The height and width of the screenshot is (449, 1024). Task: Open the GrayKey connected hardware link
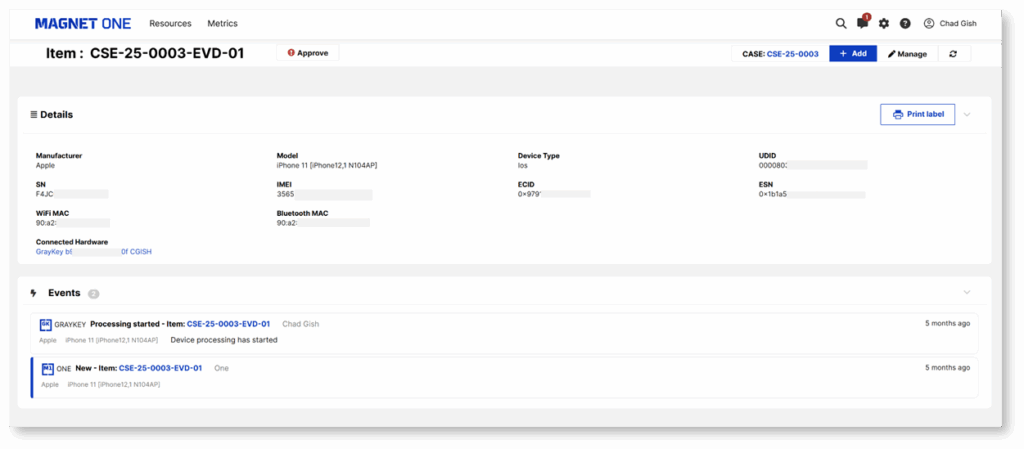93,251
